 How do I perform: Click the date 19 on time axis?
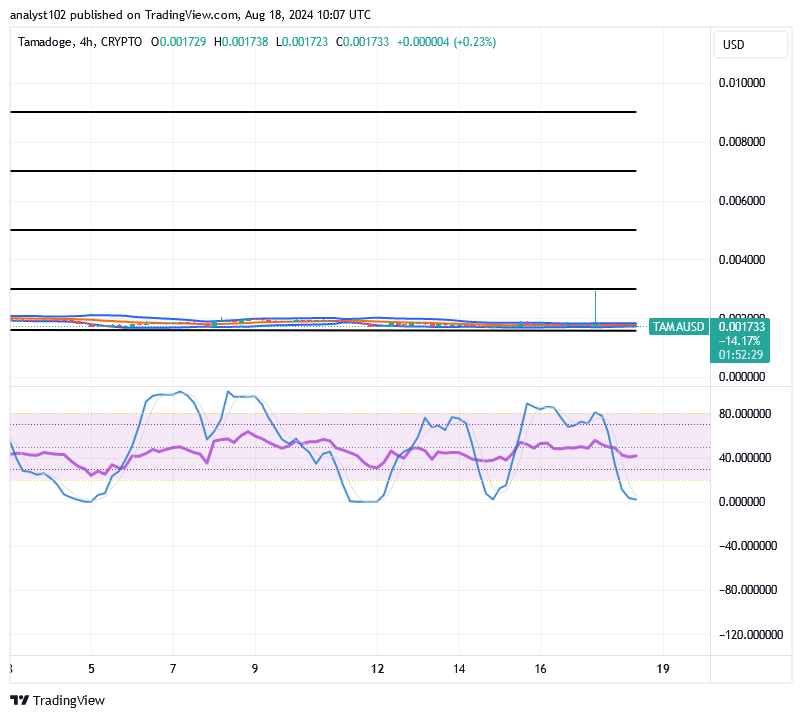pos(661,667)
